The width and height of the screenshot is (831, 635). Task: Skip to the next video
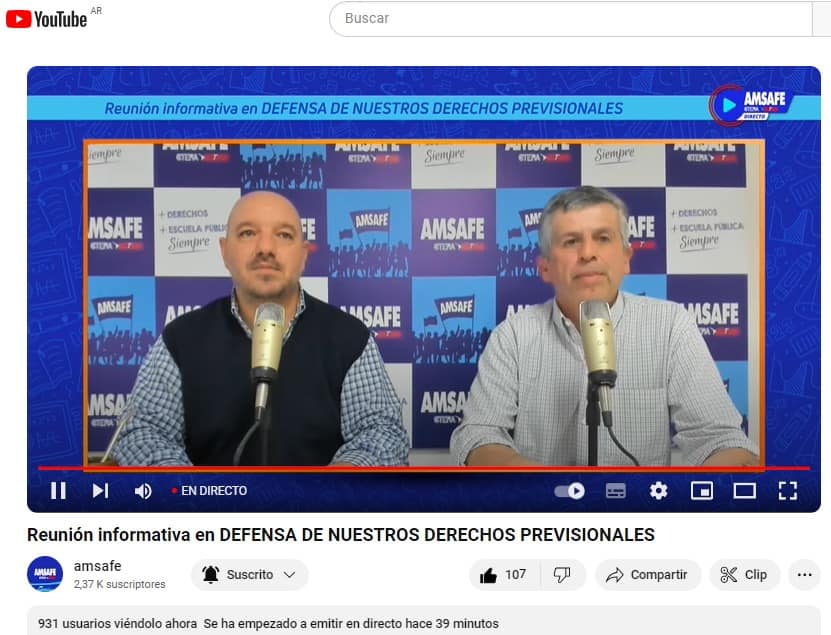[x=100, y=491]
